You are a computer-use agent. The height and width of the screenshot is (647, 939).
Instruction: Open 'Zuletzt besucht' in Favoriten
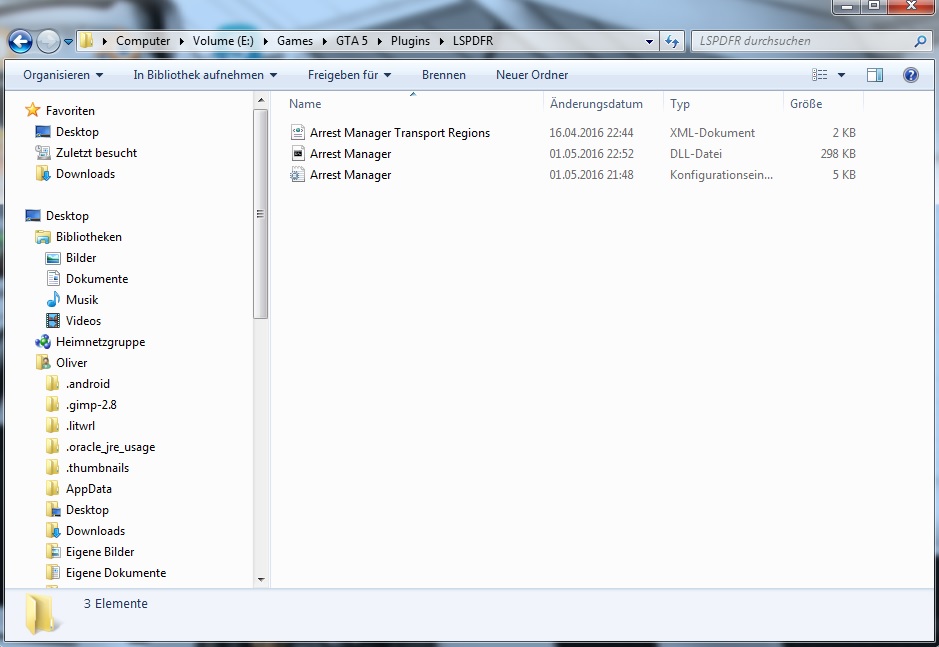click(x=96, y=153)
